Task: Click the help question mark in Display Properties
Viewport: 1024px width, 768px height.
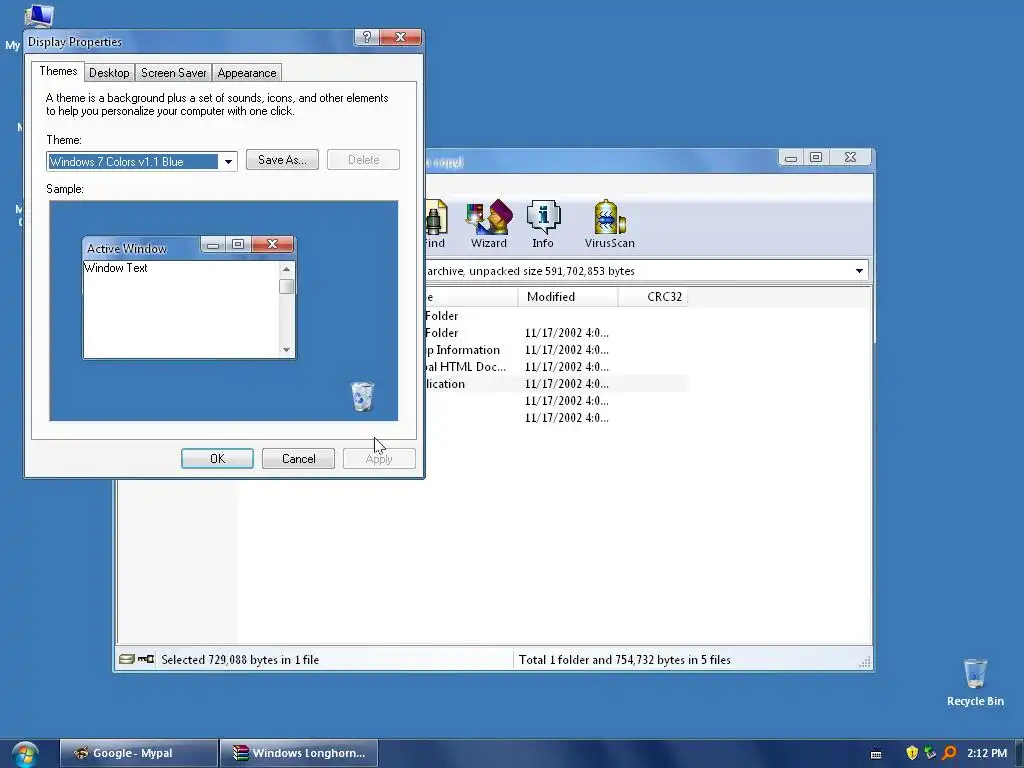Action: pyautogui.click(x=366, y=37)
